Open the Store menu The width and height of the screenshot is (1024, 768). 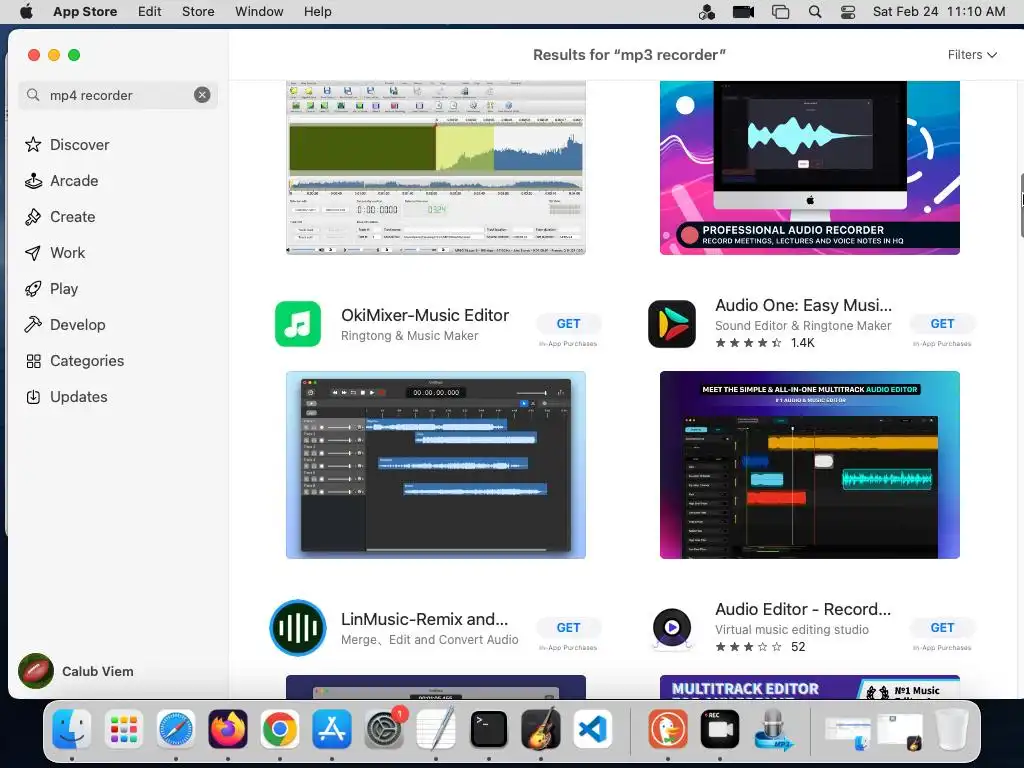point(198,12)
